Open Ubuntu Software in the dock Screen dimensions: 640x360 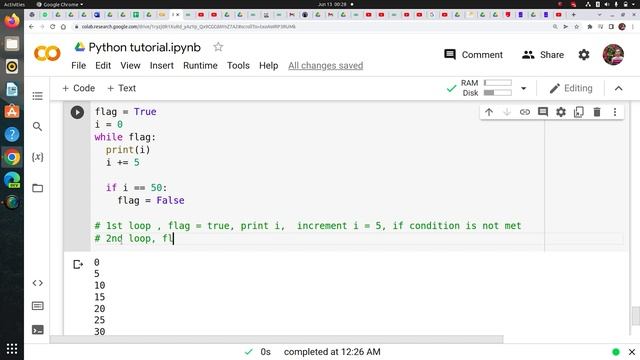12,111
